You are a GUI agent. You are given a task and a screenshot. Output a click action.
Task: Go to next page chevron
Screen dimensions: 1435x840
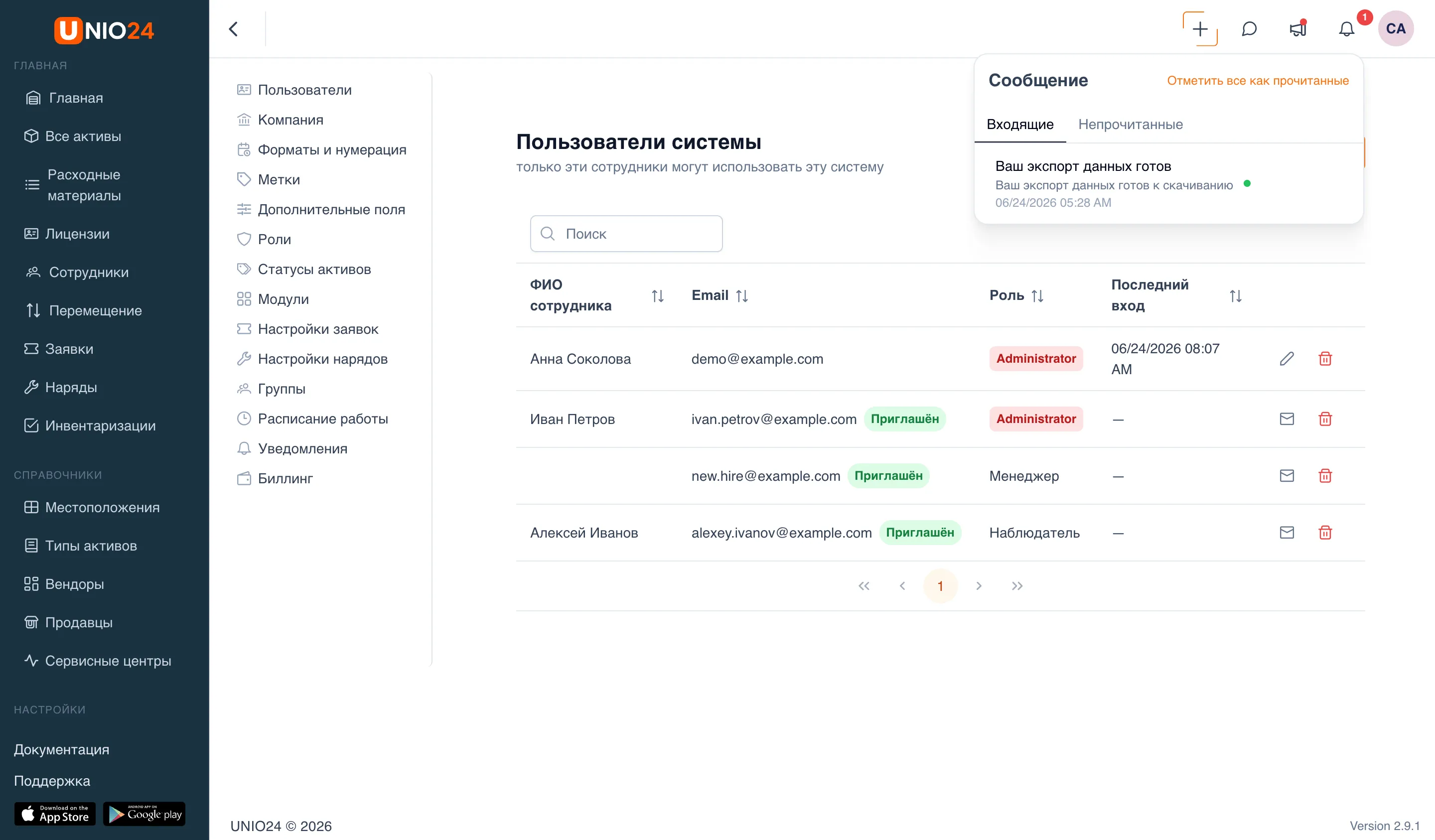[979, 586]
